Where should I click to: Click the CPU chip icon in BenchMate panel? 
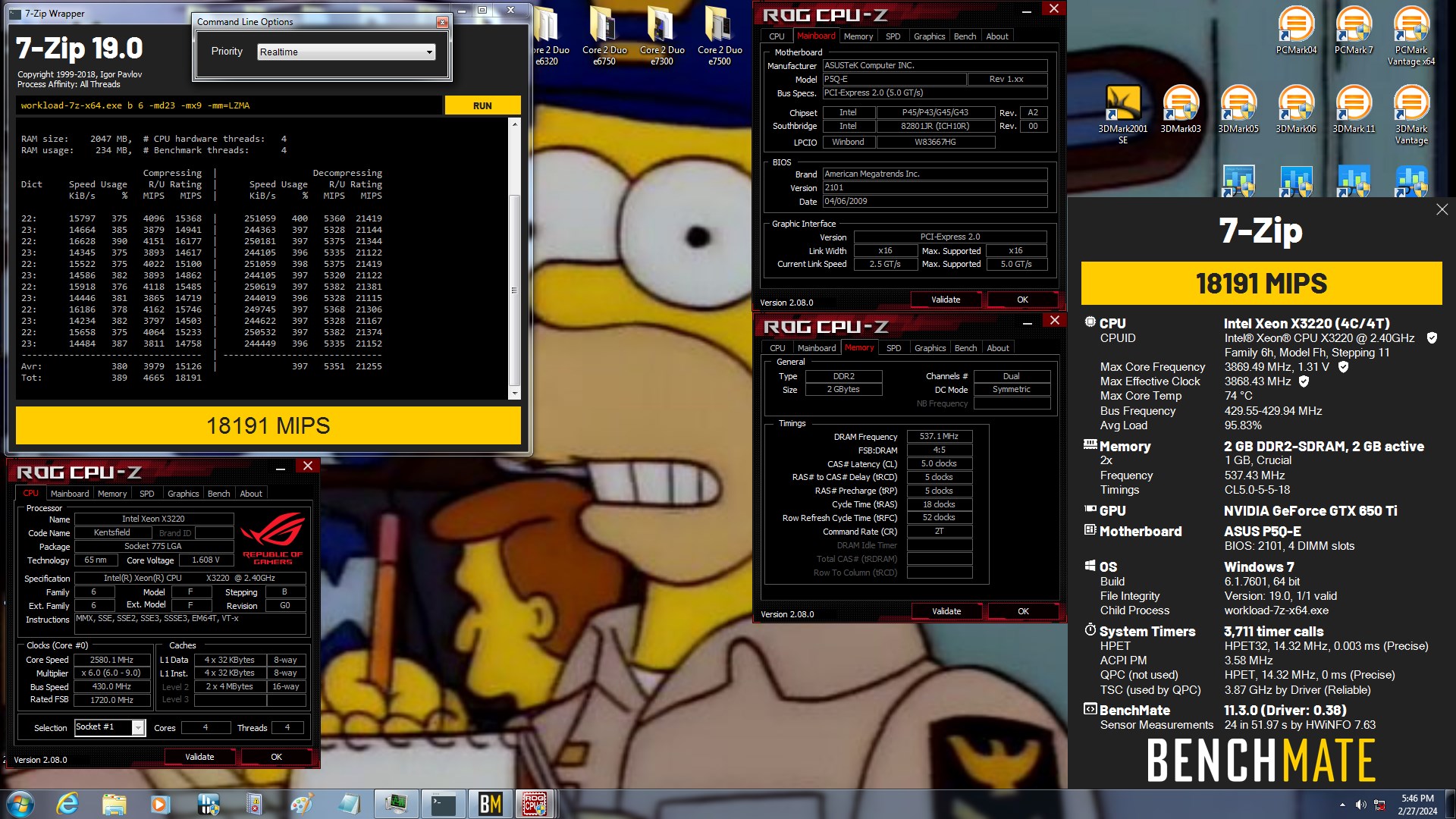(x=1090, y=322)
